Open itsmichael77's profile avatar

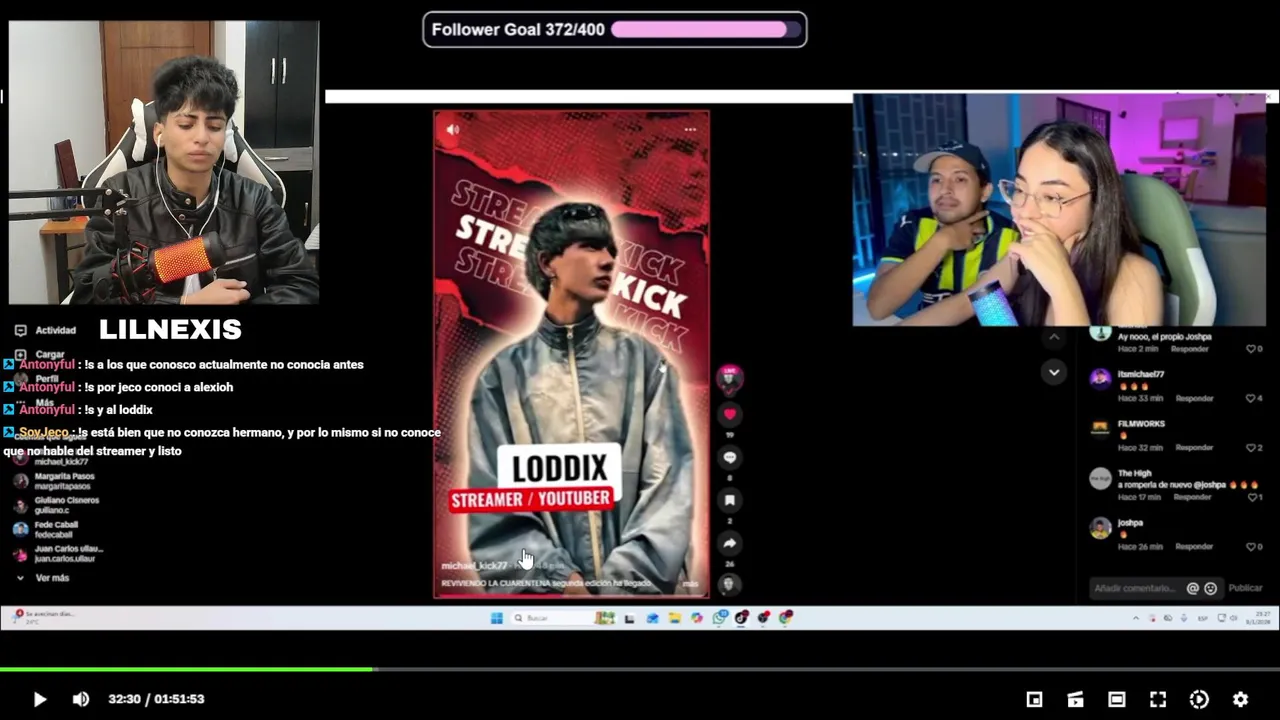[1100, 379]
